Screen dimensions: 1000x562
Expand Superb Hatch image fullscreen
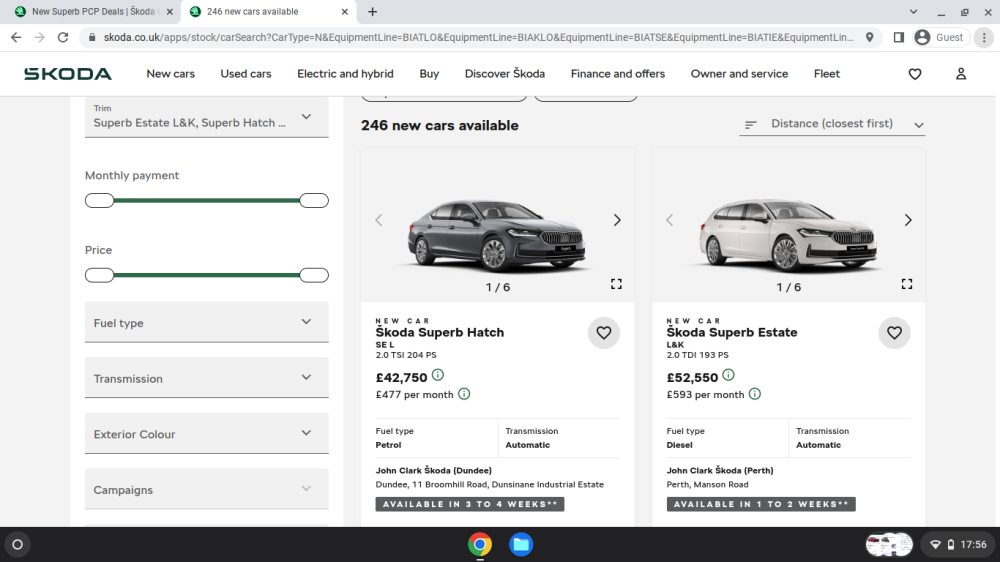click(x=616, y=284)
